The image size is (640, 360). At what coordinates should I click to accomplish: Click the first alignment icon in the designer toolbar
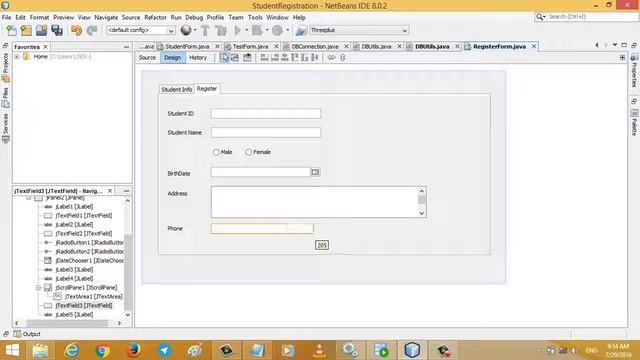264,58
